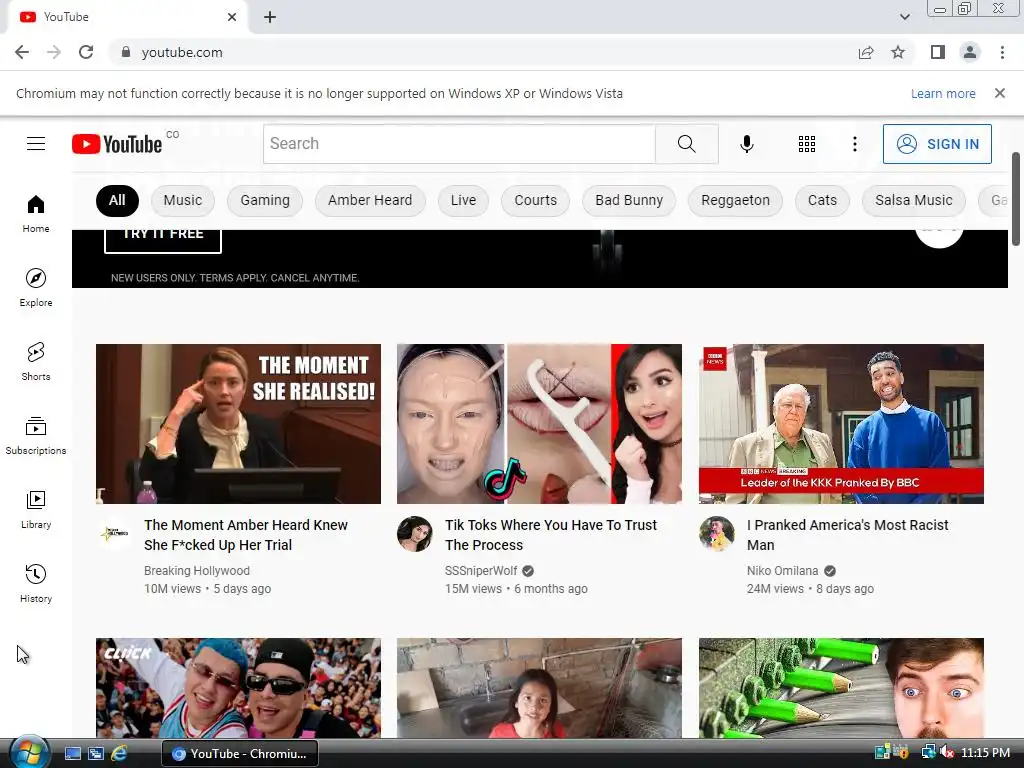This screenshot has height=768, width=1024.
Task: Open "Tik Toks Where You Have To Trust" title
Action: pyautogui.click(x=551, y=535)
